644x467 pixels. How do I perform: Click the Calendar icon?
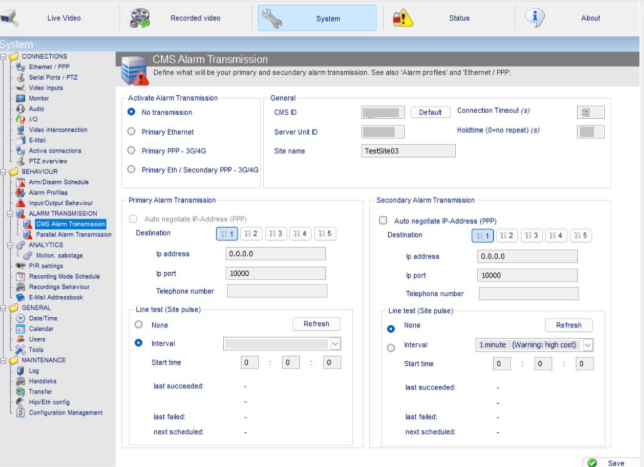[21, 329]
